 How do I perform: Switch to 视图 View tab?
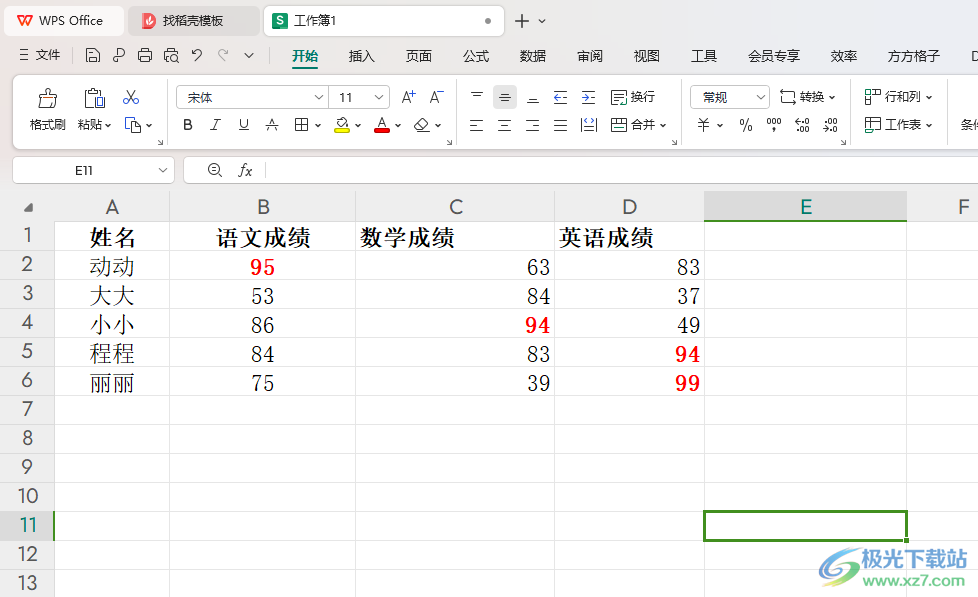pos(647,56)
